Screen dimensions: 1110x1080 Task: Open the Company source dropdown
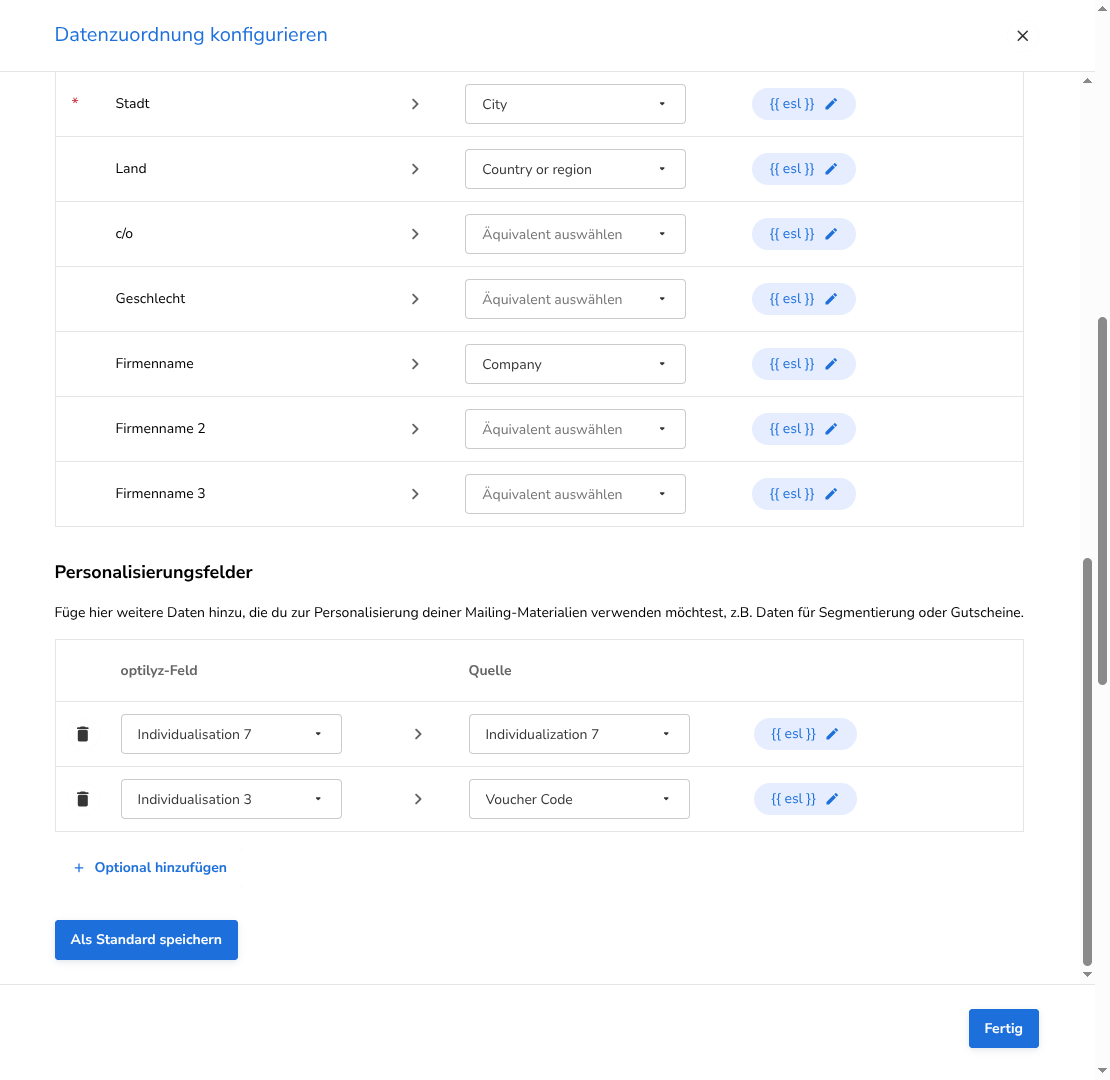point(575,364)
